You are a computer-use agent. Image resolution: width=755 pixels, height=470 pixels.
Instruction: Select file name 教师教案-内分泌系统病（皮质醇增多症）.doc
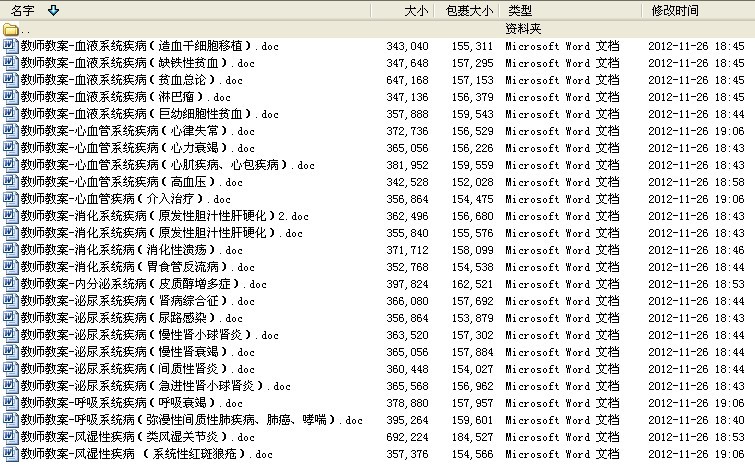pyautogui.click(x=143, y=284)
